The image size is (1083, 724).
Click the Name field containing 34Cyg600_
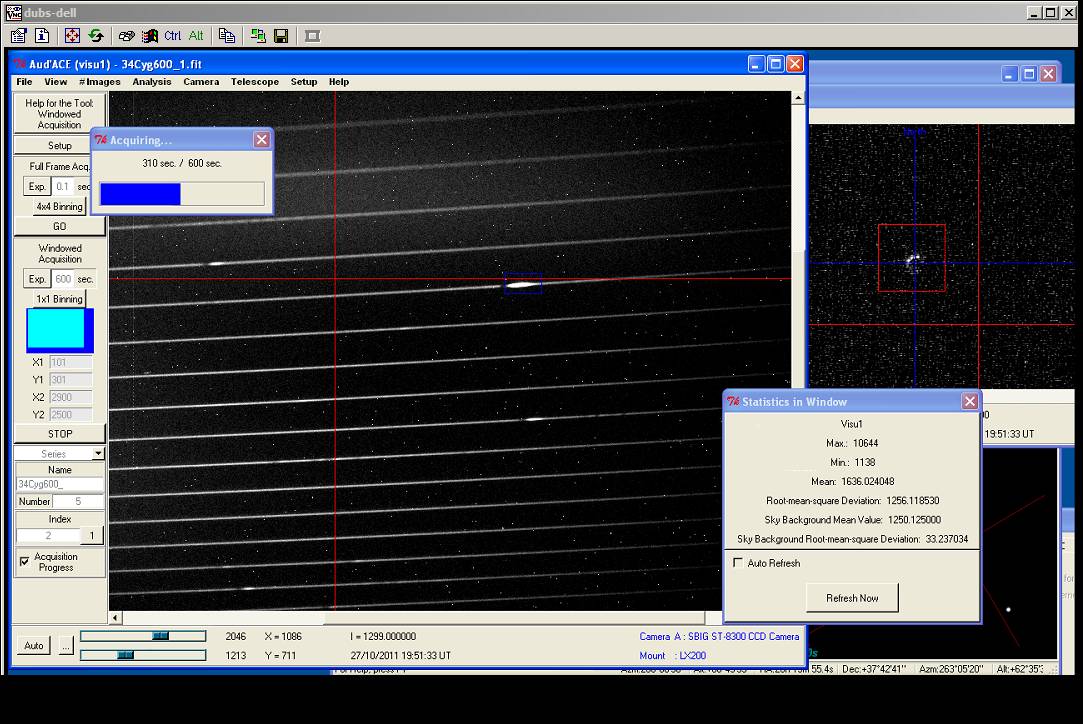click(59, 484)
